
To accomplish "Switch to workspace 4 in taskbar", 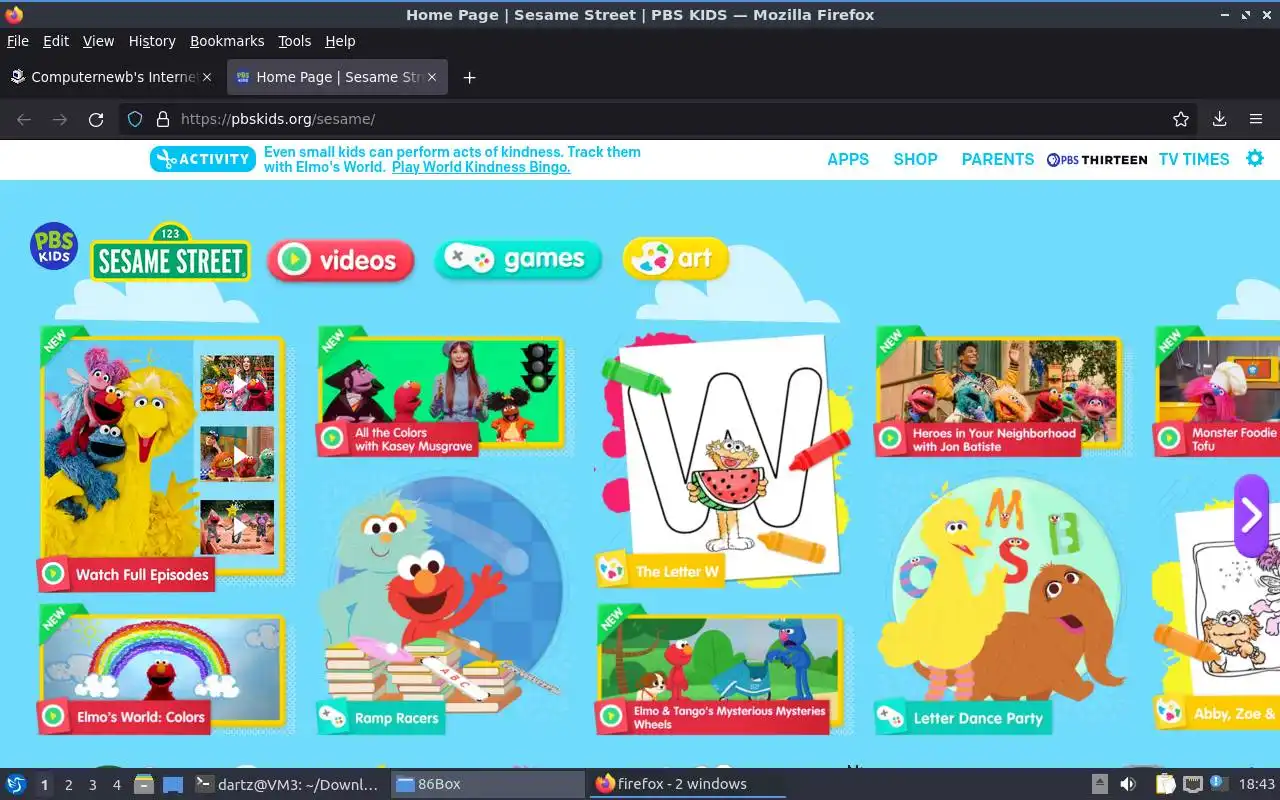I will [x=116, y=785].
